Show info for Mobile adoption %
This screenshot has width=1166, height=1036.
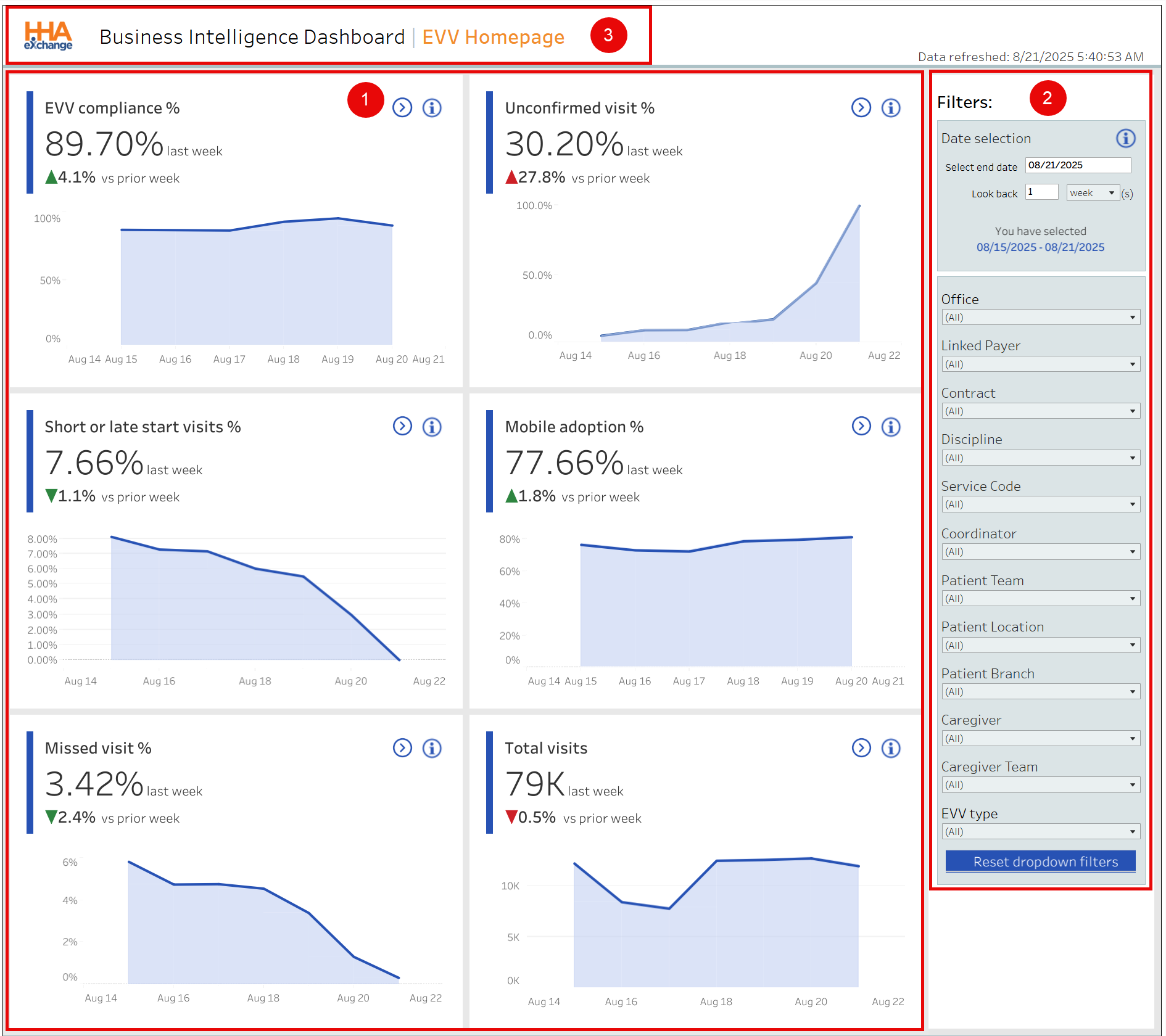tap(891, 427)
